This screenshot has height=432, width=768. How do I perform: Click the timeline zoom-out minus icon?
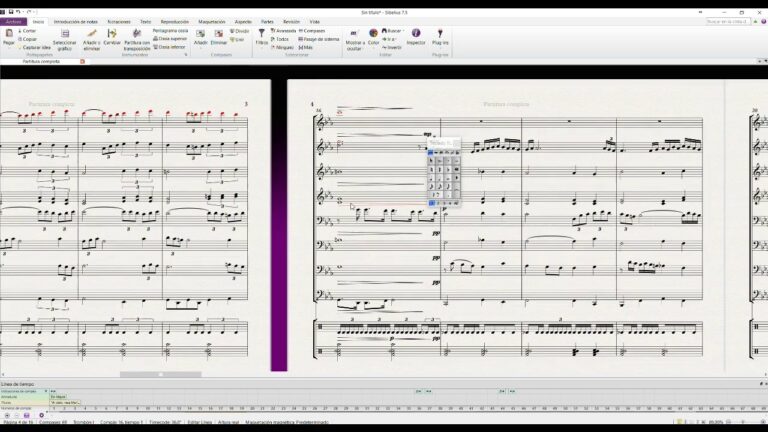[x=16, y=415]
